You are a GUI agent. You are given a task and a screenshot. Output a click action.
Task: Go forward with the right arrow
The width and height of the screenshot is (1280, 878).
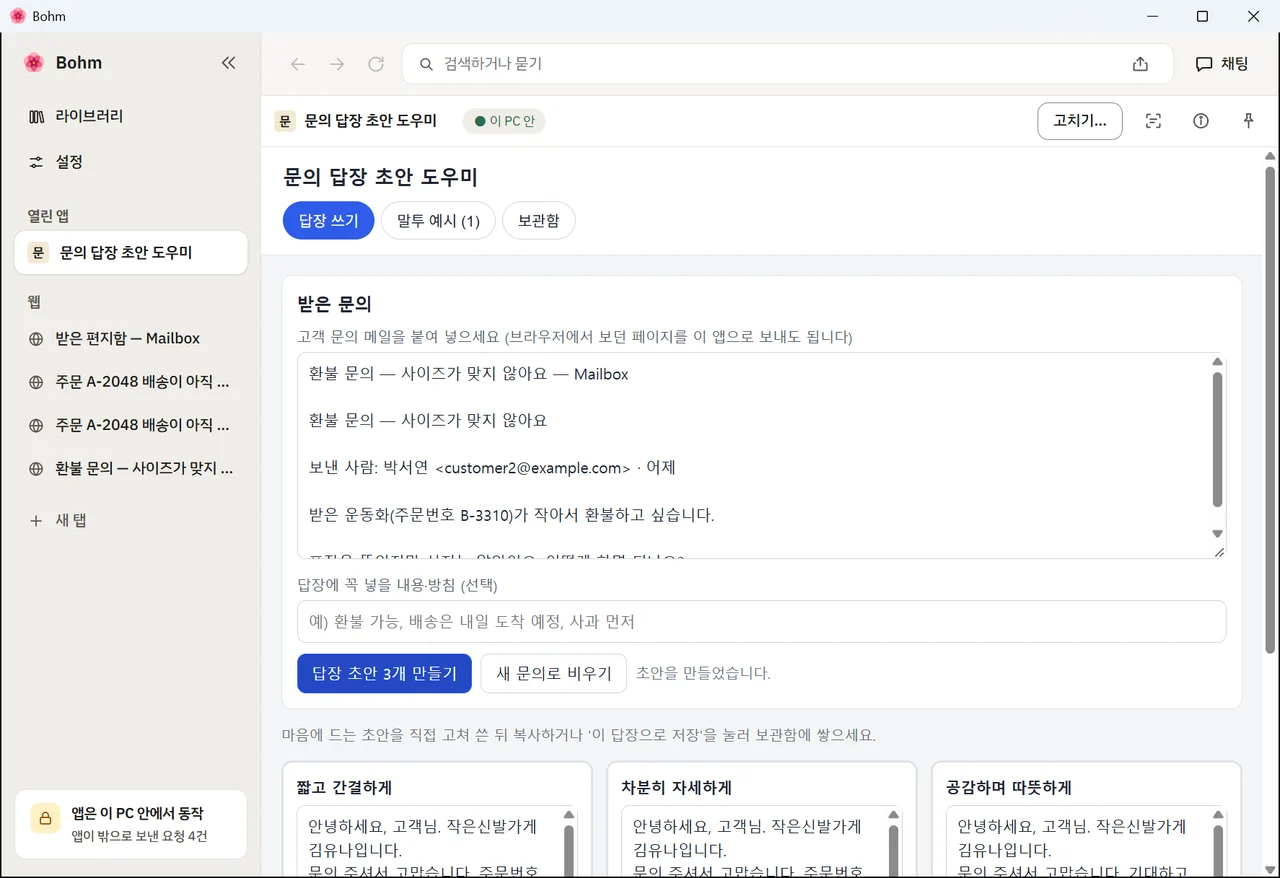point(337,64)
